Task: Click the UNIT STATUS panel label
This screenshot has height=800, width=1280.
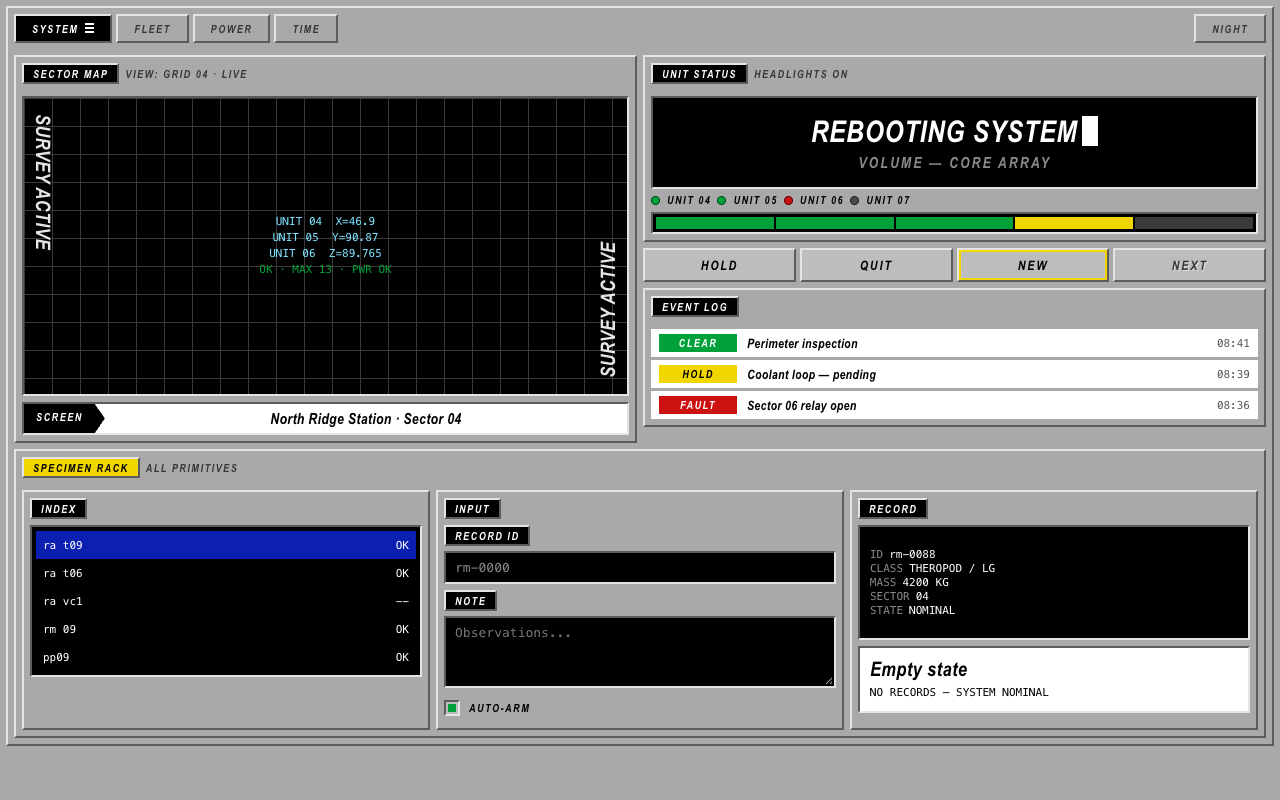Action: [699, 74]
